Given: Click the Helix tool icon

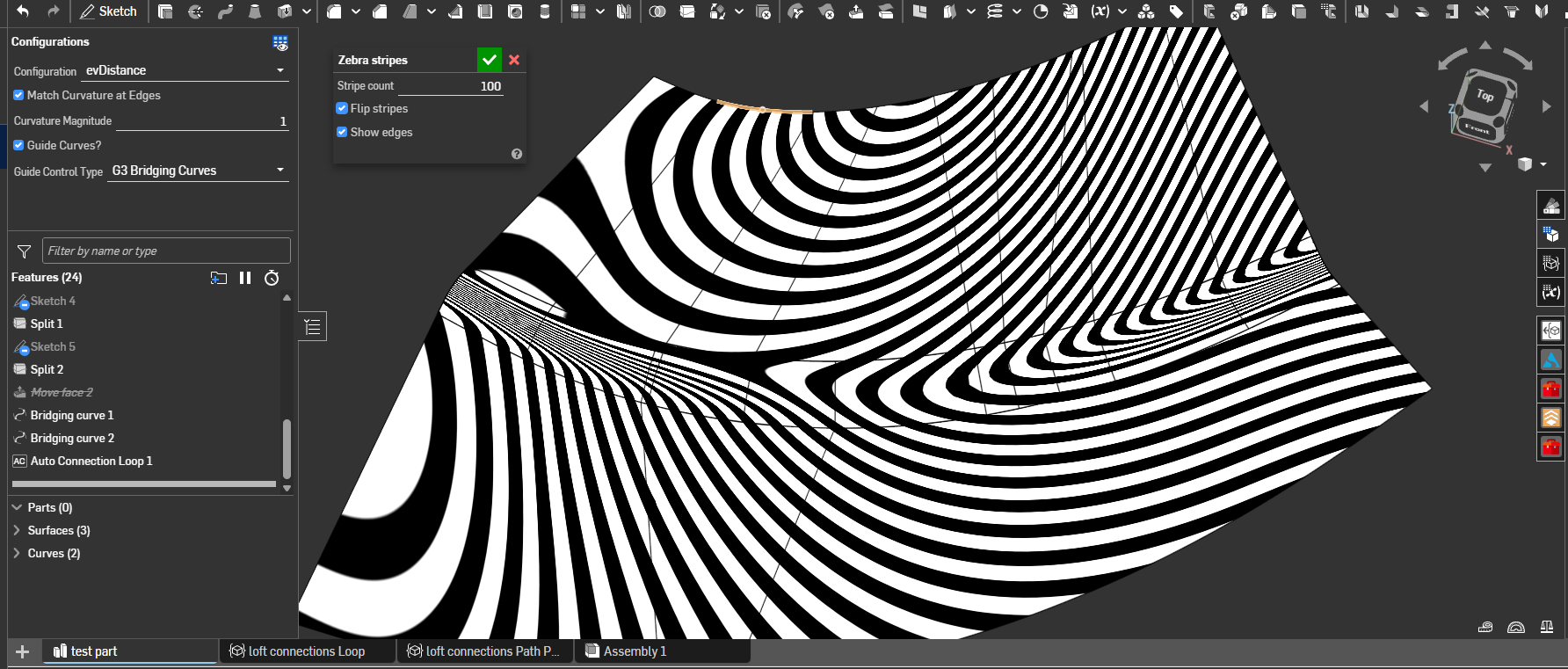Looking at the screenshot, I should [x=994, y=11].
